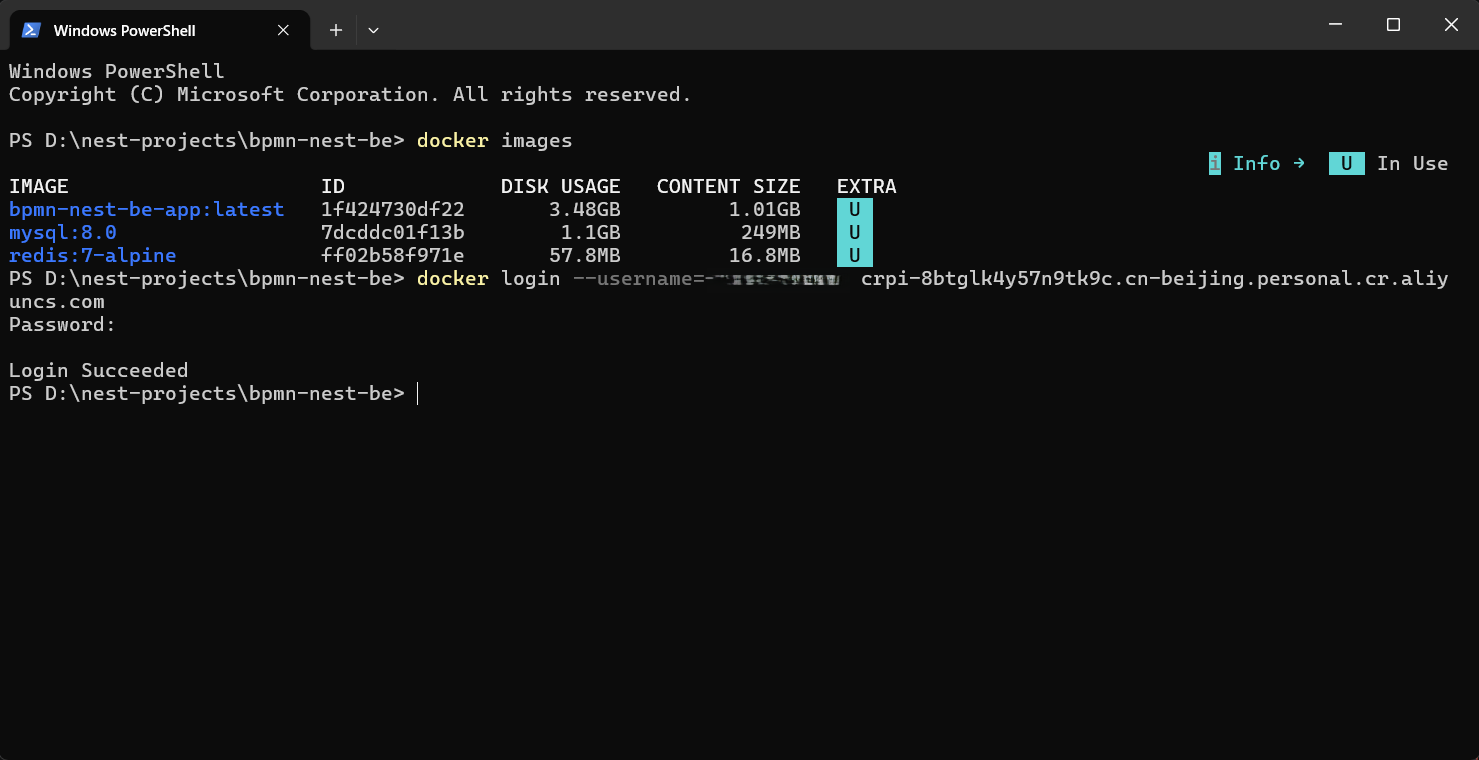Click the DISK USAGE column header
Viewport: 1479px width, 760px height.
(561, 186)
